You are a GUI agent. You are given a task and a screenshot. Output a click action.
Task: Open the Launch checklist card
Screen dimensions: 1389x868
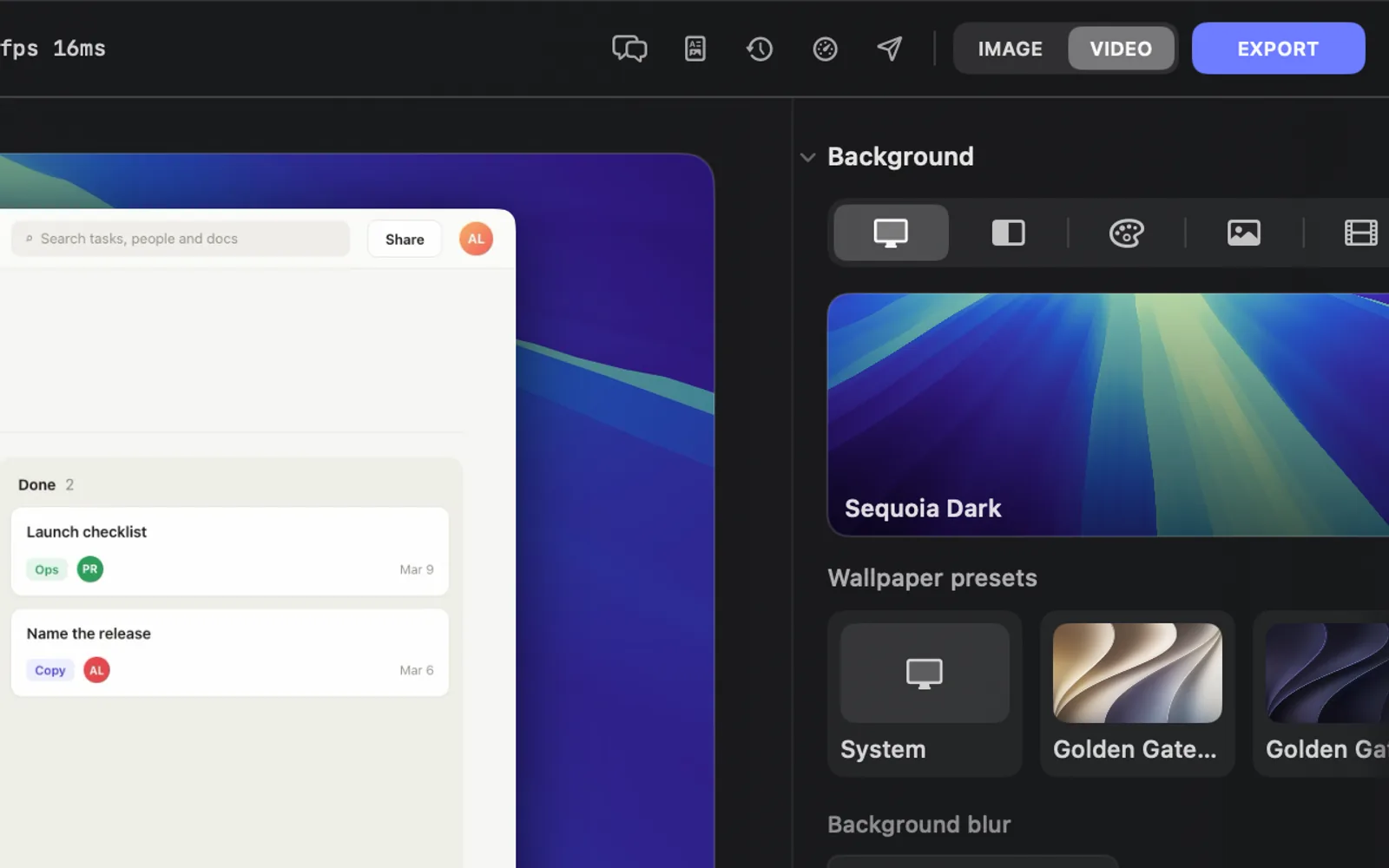point(230,551)
